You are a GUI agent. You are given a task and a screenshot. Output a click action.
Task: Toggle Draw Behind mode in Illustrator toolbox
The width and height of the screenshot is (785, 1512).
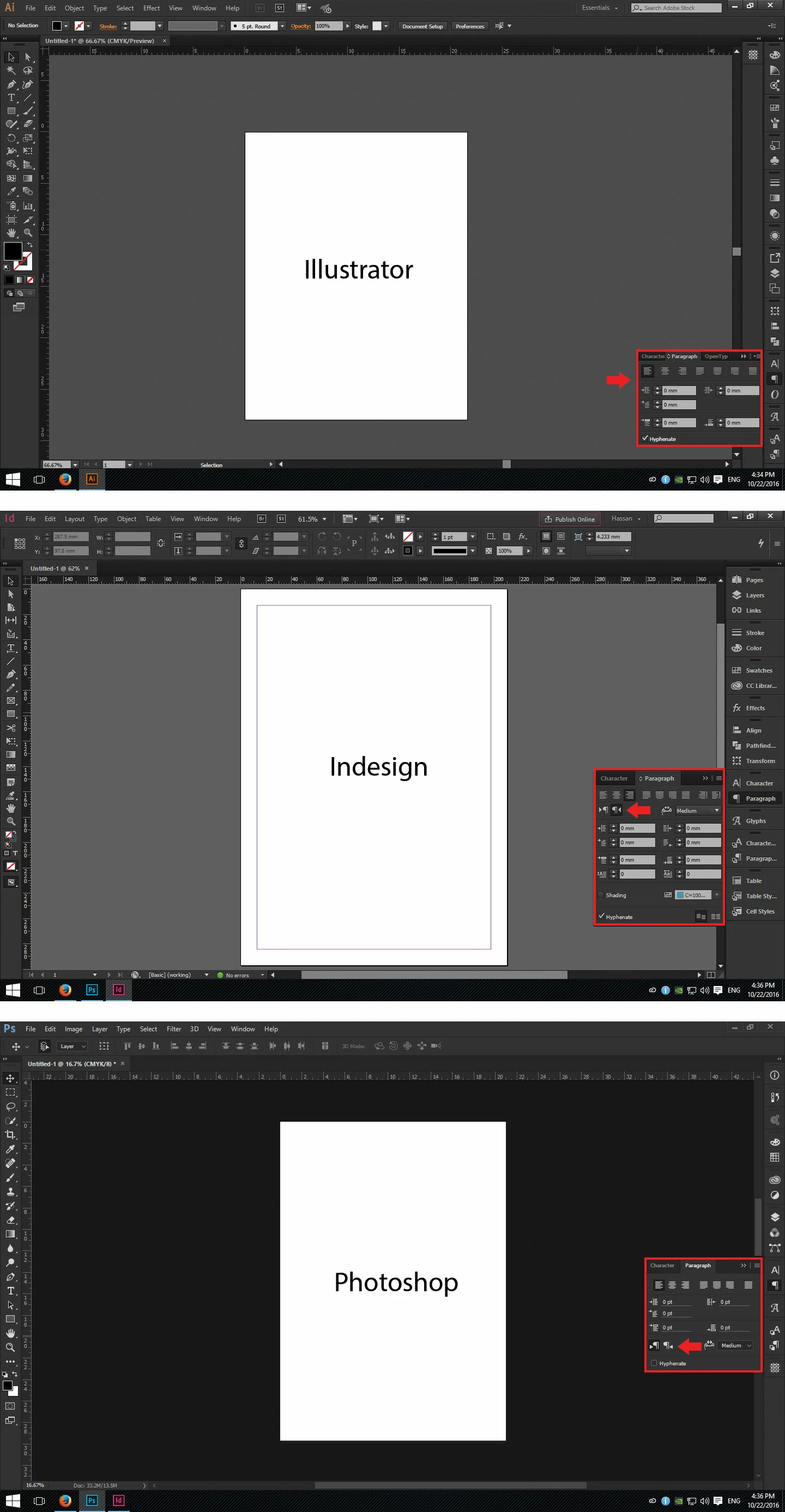(x=20, y=293)
